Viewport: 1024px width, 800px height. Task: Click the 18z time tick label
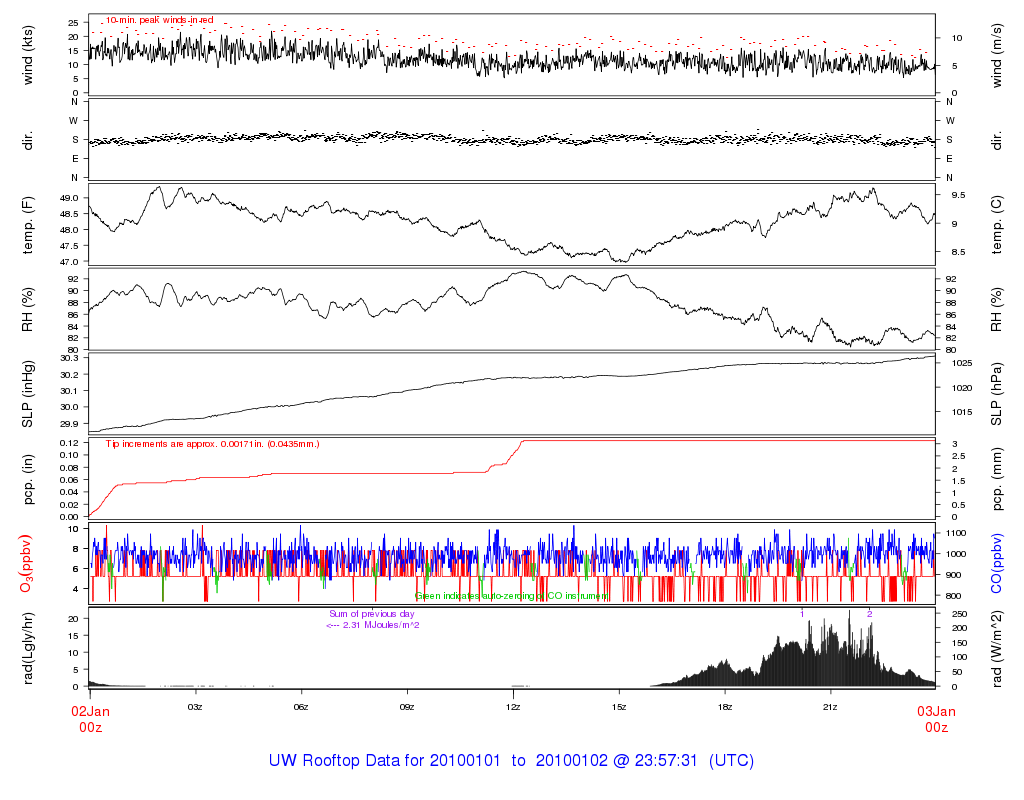[x=726, y=707]
